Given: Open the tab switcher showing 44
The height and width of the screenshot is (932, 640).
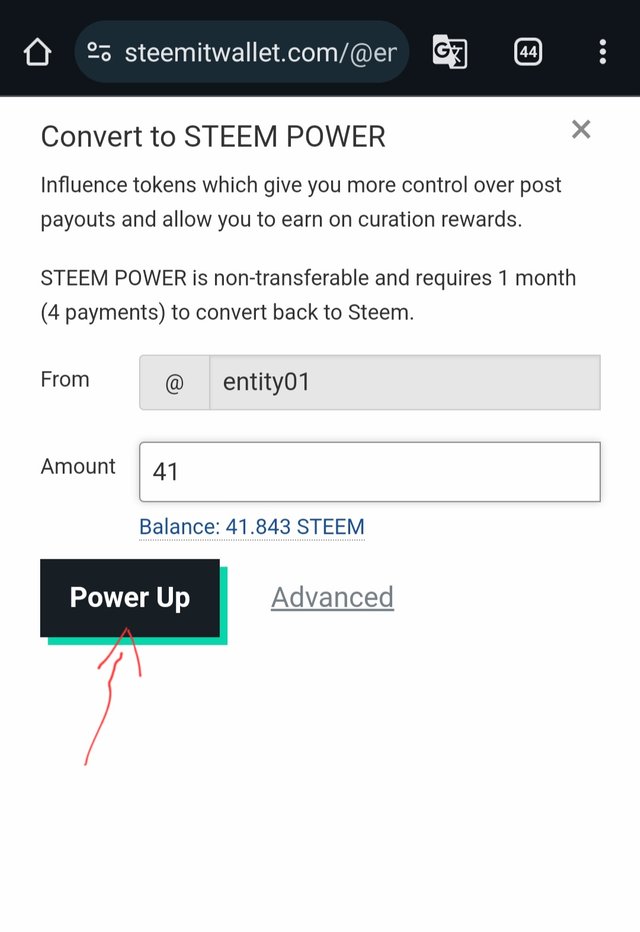Looking at the screenshot, I should tap(528, 52).
